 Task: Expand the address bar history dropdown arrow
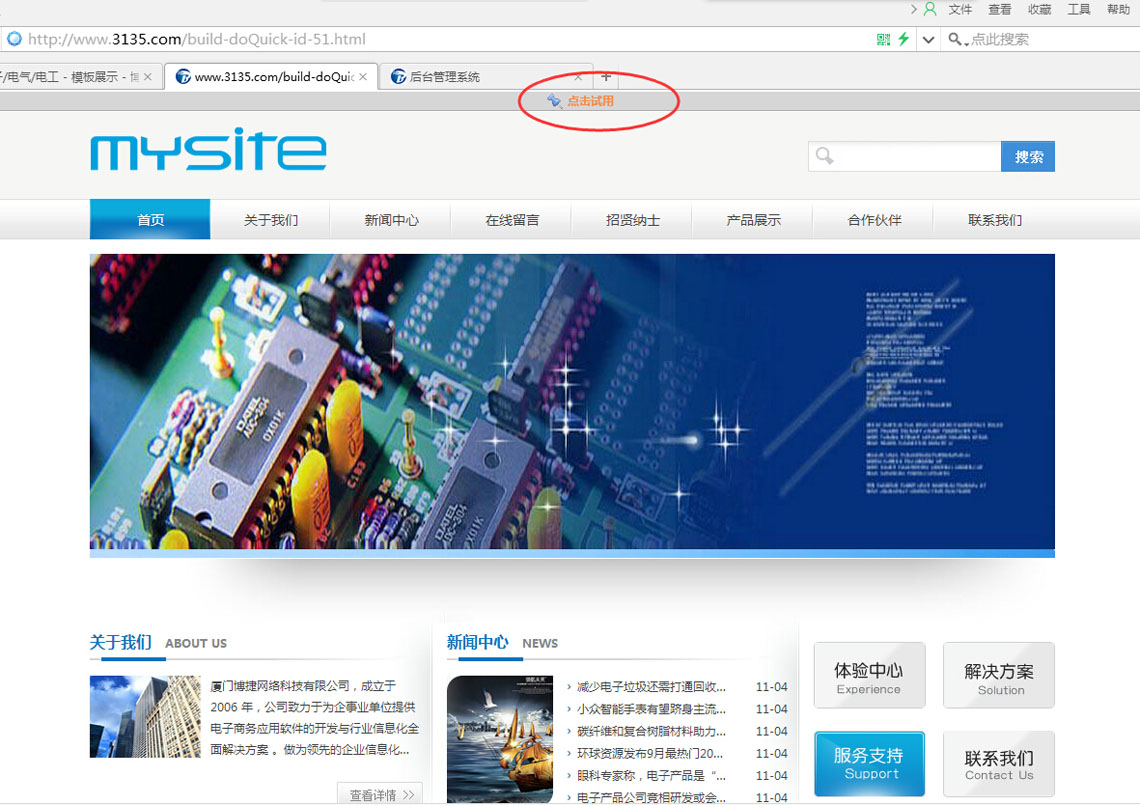(x=929, y=40)
